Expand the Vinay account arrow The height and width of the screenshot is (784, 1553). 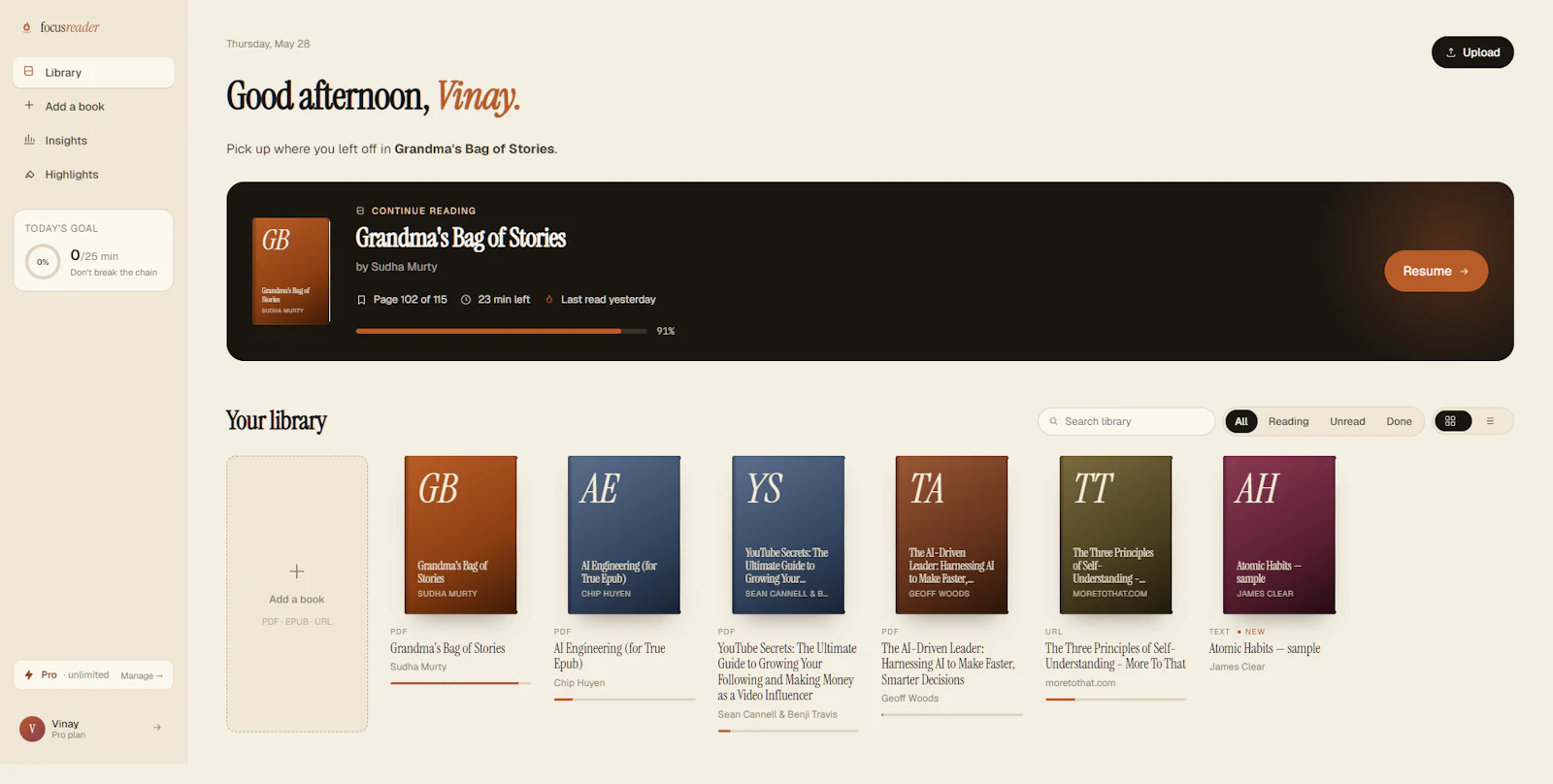pyautogui.click(x=157, y=728)
